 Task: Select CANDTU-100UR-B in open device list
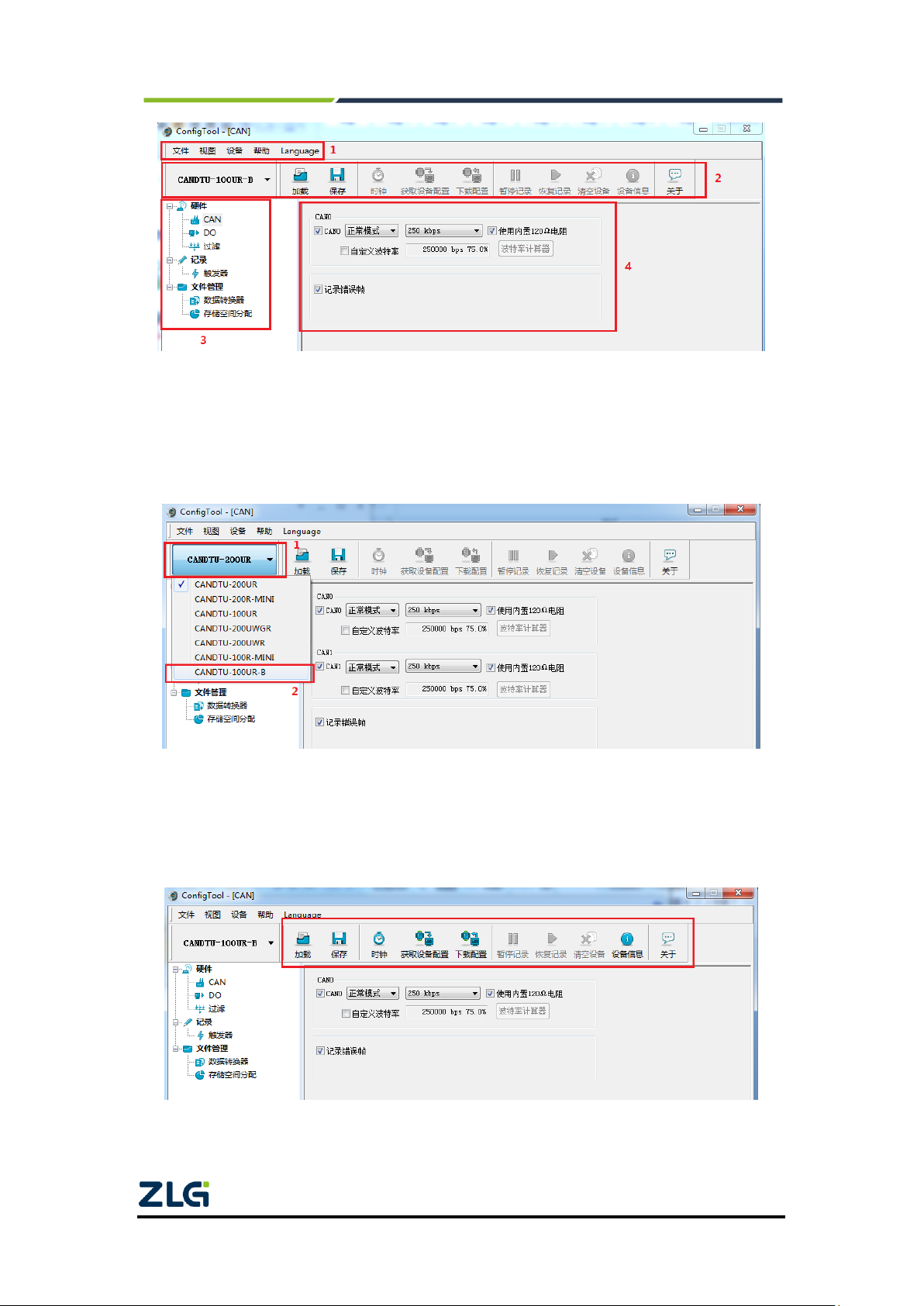pos(241,672)
